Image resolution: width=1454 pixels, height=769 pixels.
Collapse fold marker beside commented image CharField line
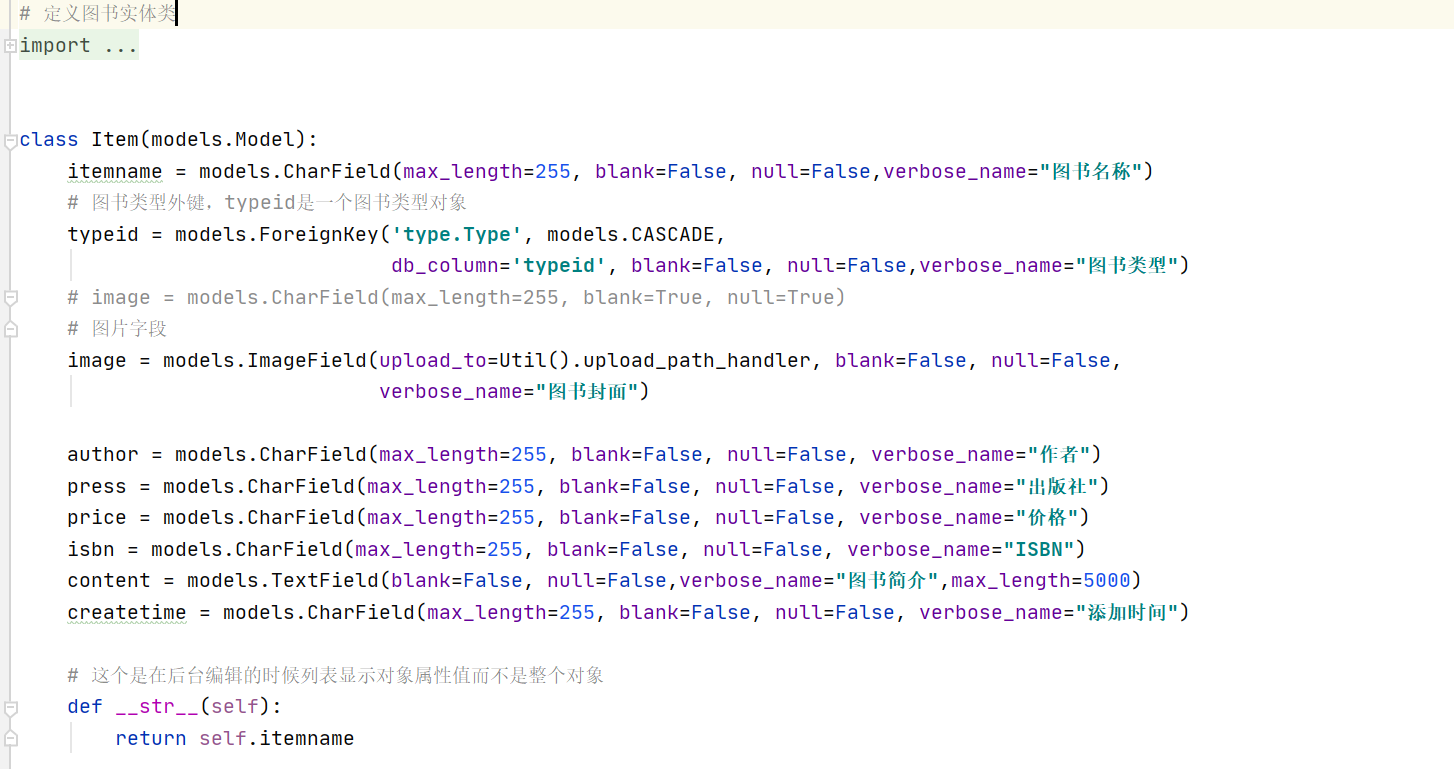tap(10, 298)
